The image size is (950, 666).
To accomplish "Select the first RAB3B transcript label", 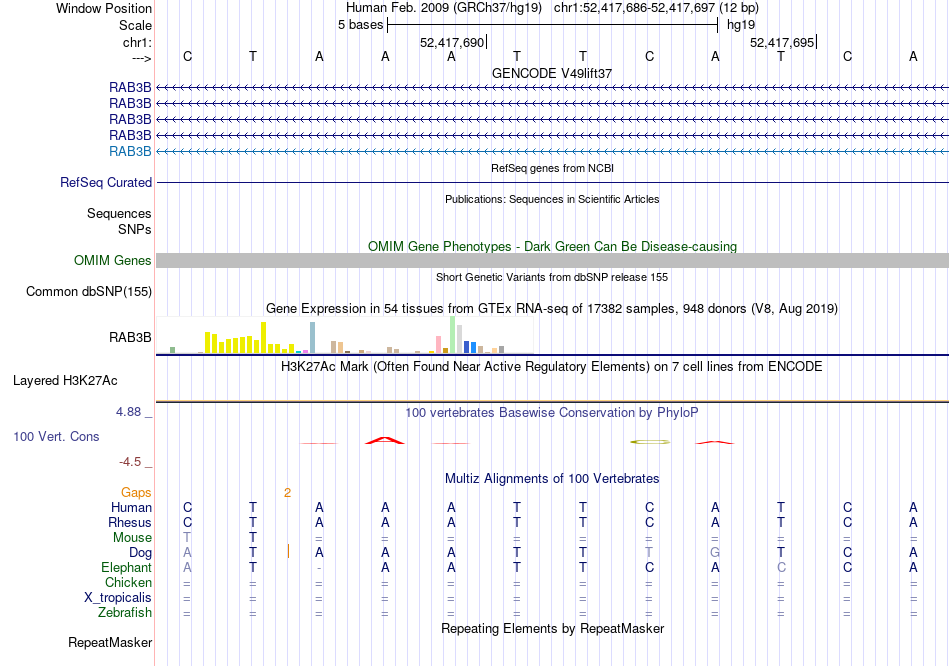I will pos(130,88).
